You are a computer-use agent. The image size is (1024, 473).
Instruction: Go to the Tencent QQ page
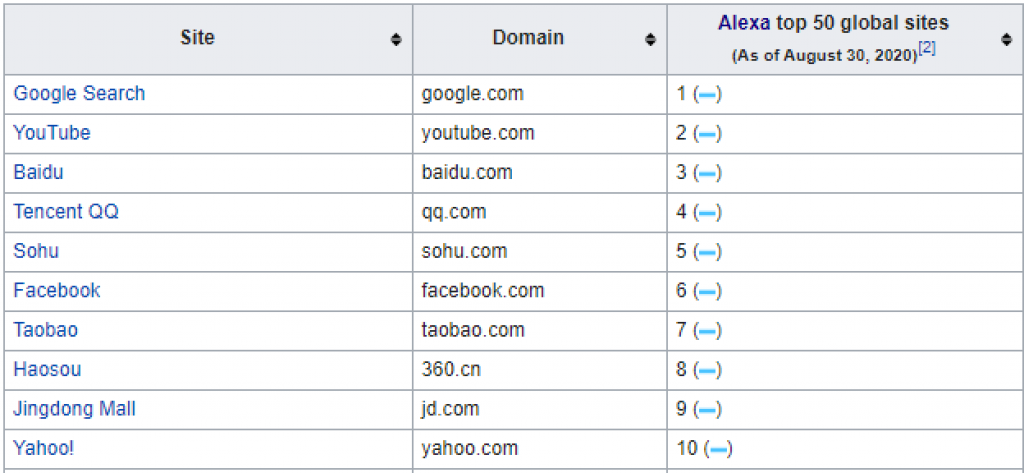coord(66,212)
